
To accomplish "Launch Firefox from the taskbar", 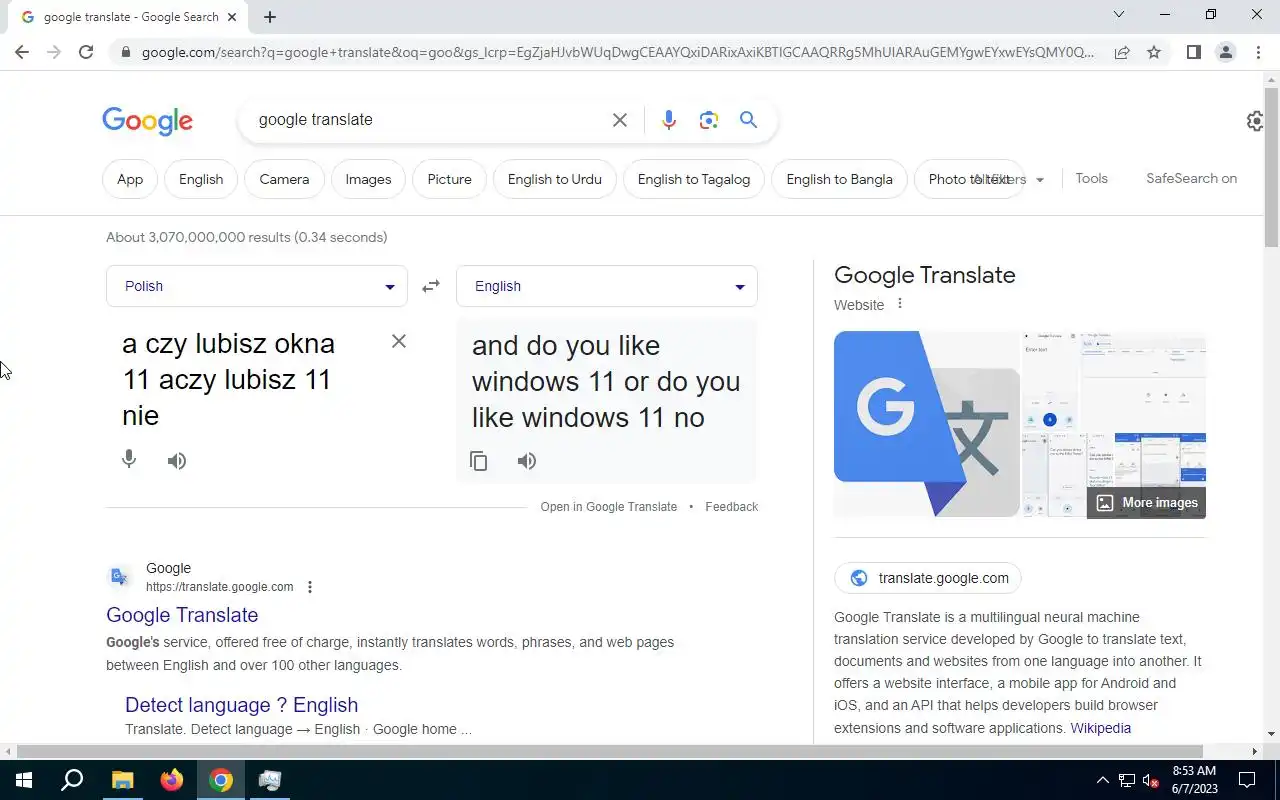I will pyautogui.click(x=172, y=780).
